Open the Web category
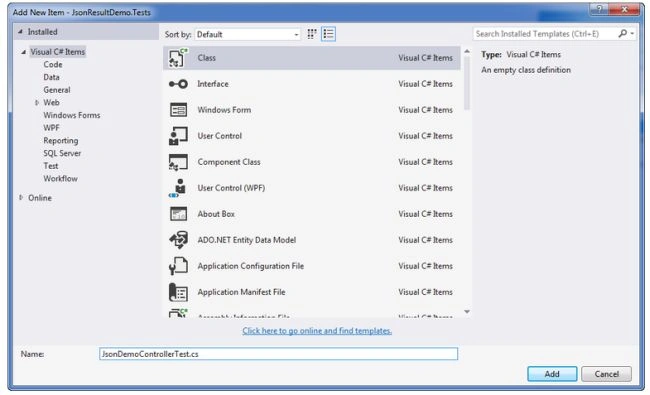Screen dimensions: 650x395 pos(51,102)
